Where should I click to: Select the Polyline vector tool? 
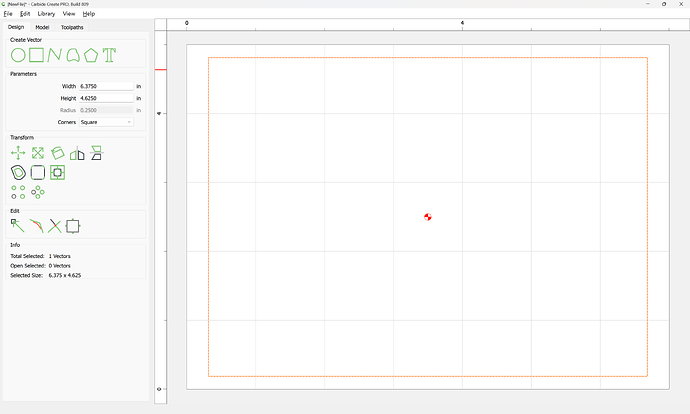pos(55,55)
